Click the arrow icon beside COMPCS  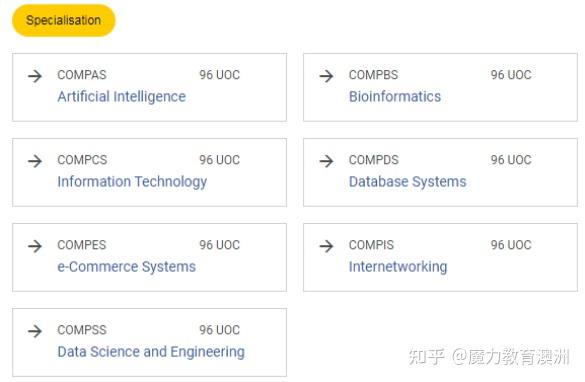coord(35,161)
